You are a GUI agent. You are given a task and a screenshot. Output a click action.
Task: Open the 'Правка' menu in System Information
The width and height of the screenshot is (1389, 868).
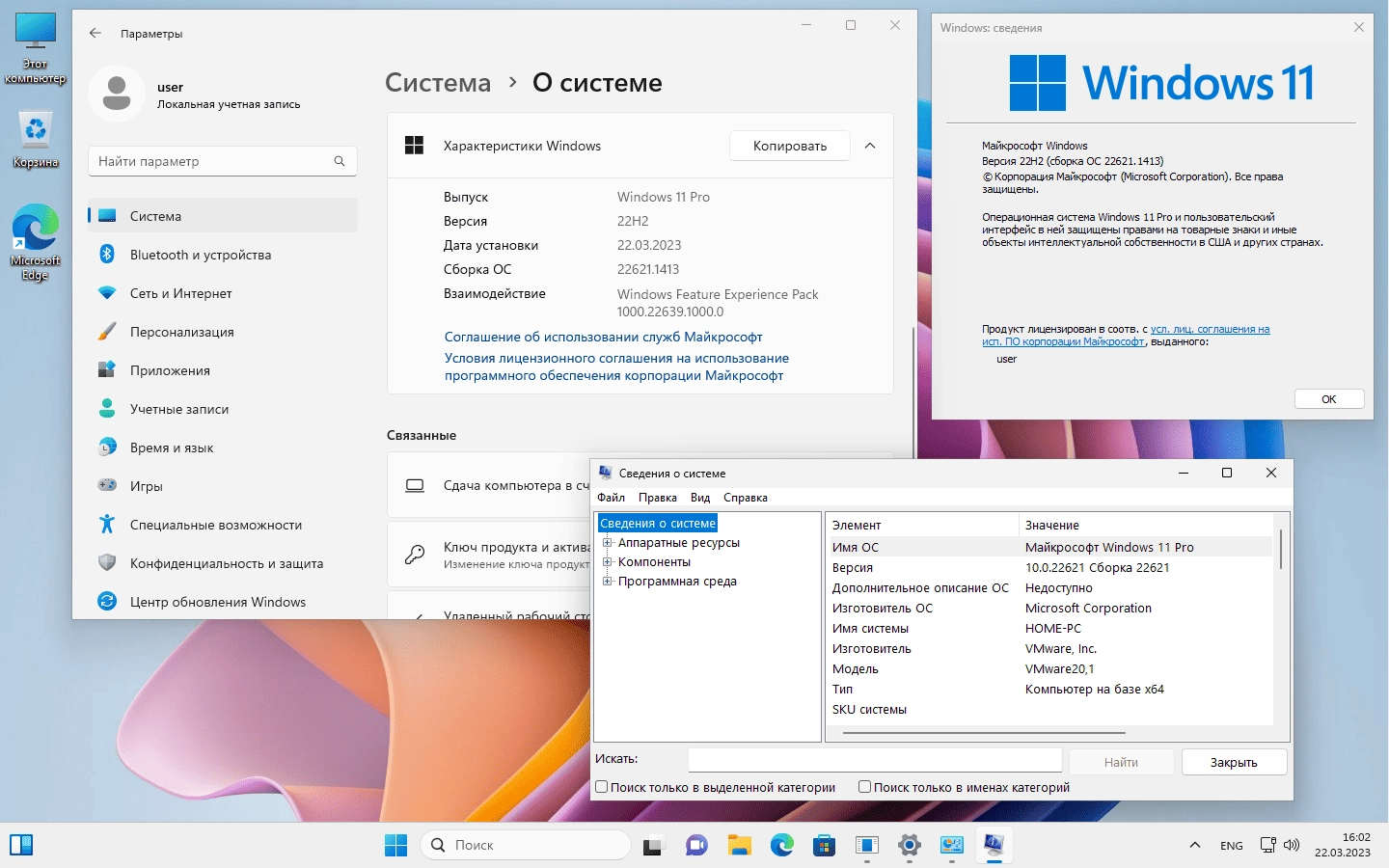coord(657,498)
